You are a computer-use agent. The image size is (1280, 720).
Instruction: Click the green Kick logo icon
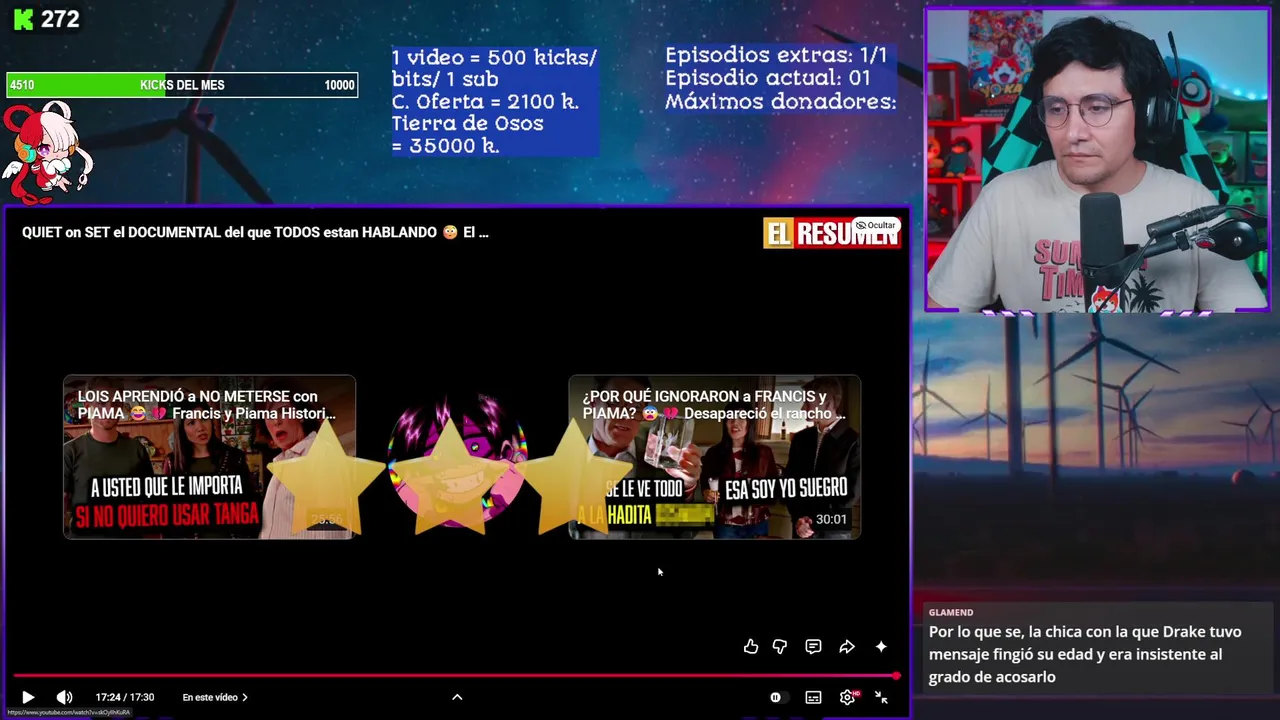(25, 19)
